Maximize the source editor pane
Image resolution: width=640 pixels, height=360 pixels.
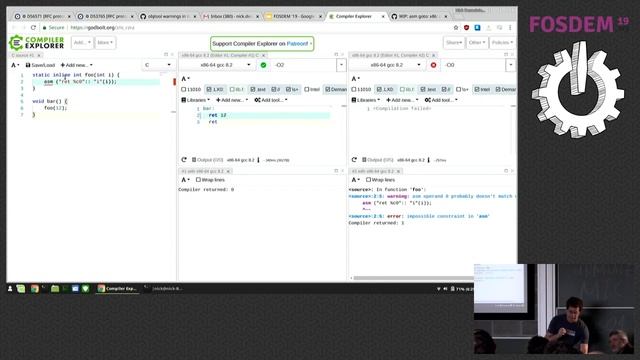coord(166,54)
